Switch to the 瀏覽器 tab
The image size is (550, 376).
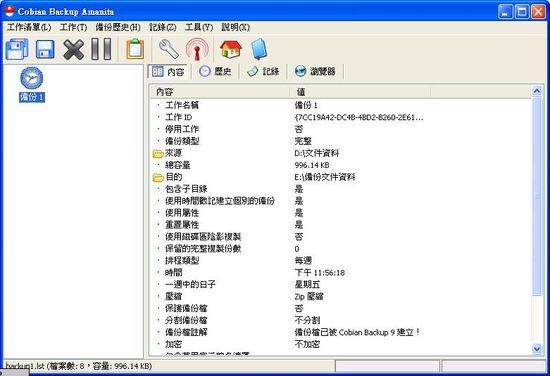[315, 72]
